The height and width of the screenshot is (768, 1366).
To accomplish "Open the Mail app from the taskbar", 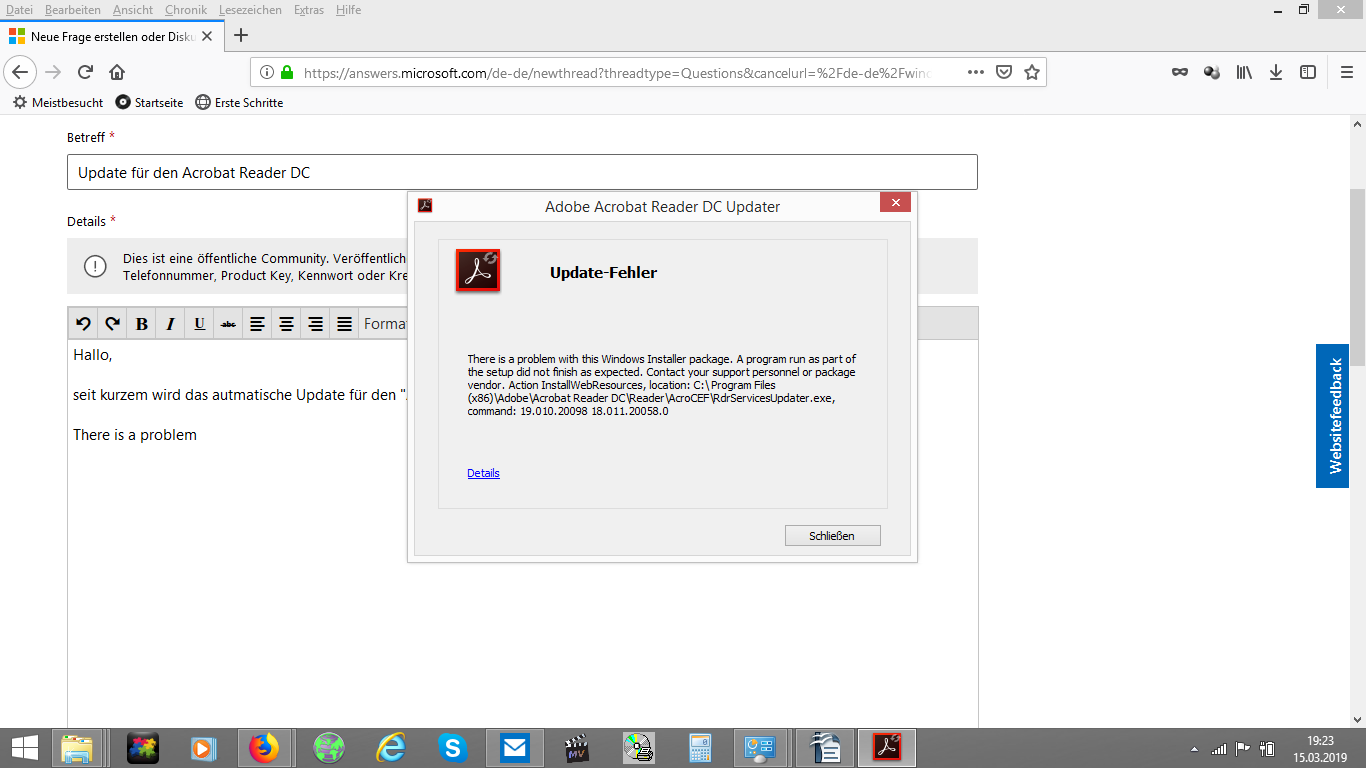I will (514, 747).
